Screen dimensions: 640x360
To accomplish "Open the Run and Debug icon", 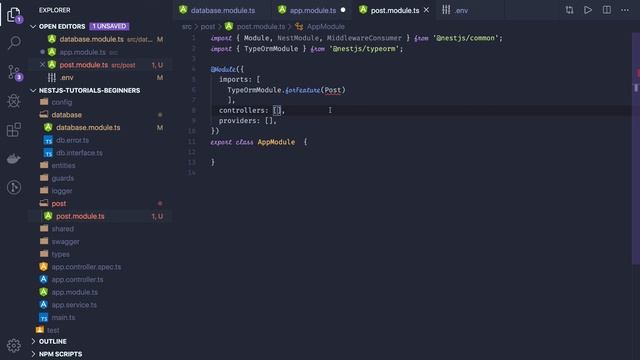I will [14, 101].
